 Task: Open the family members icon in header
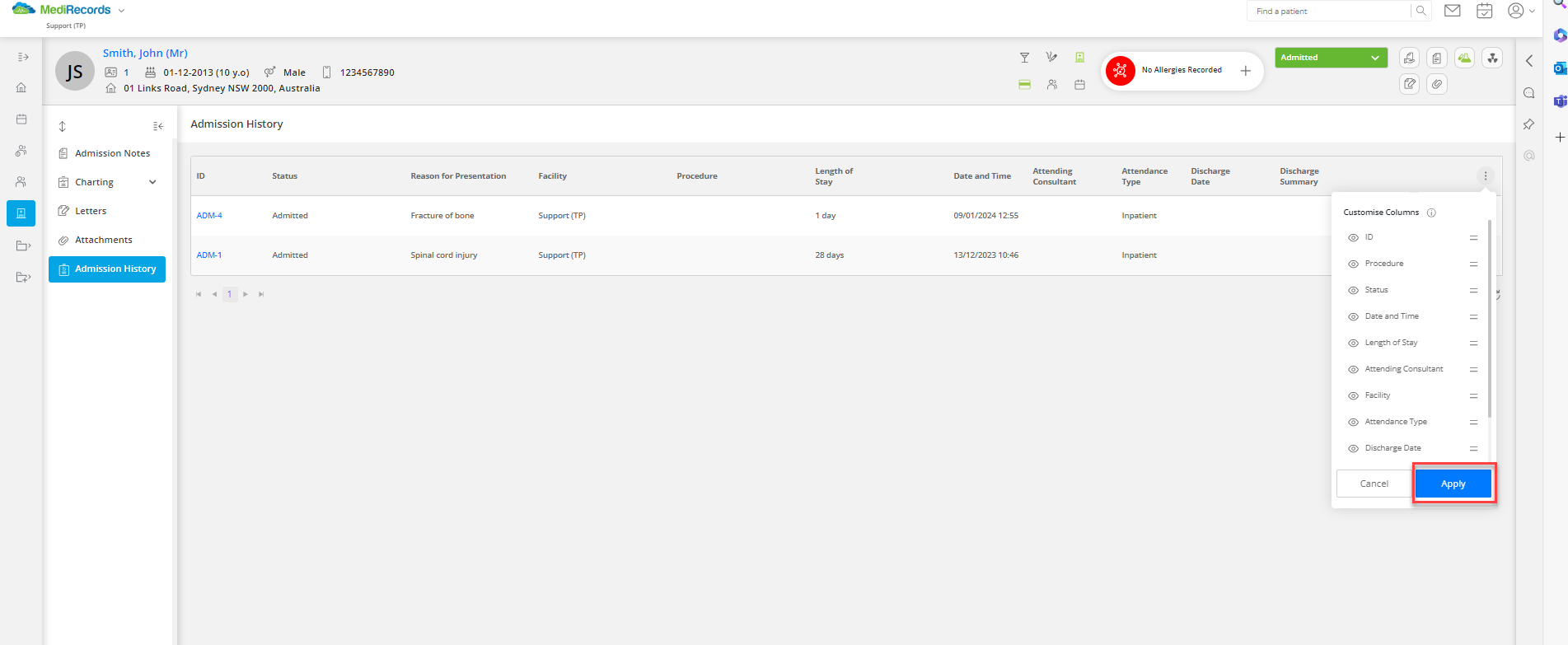point(1052,85)
